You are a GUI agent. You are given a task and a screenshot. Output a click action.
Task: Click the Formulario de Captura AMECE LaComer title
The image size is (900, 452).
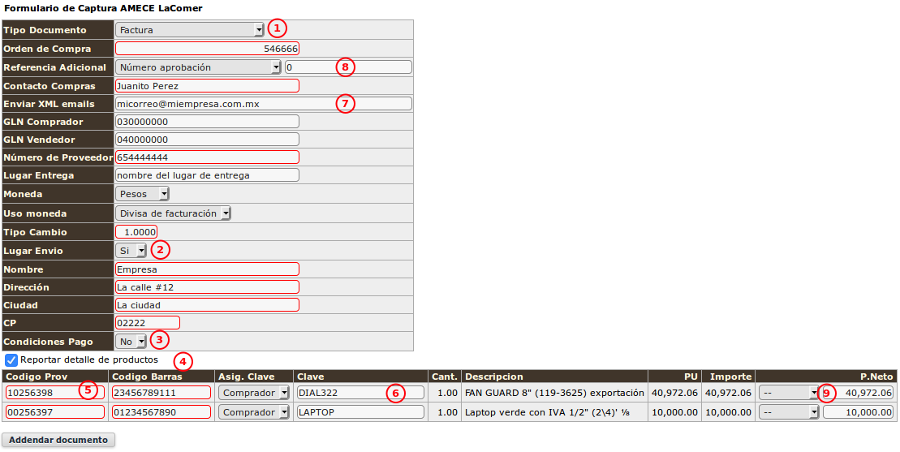103,9
